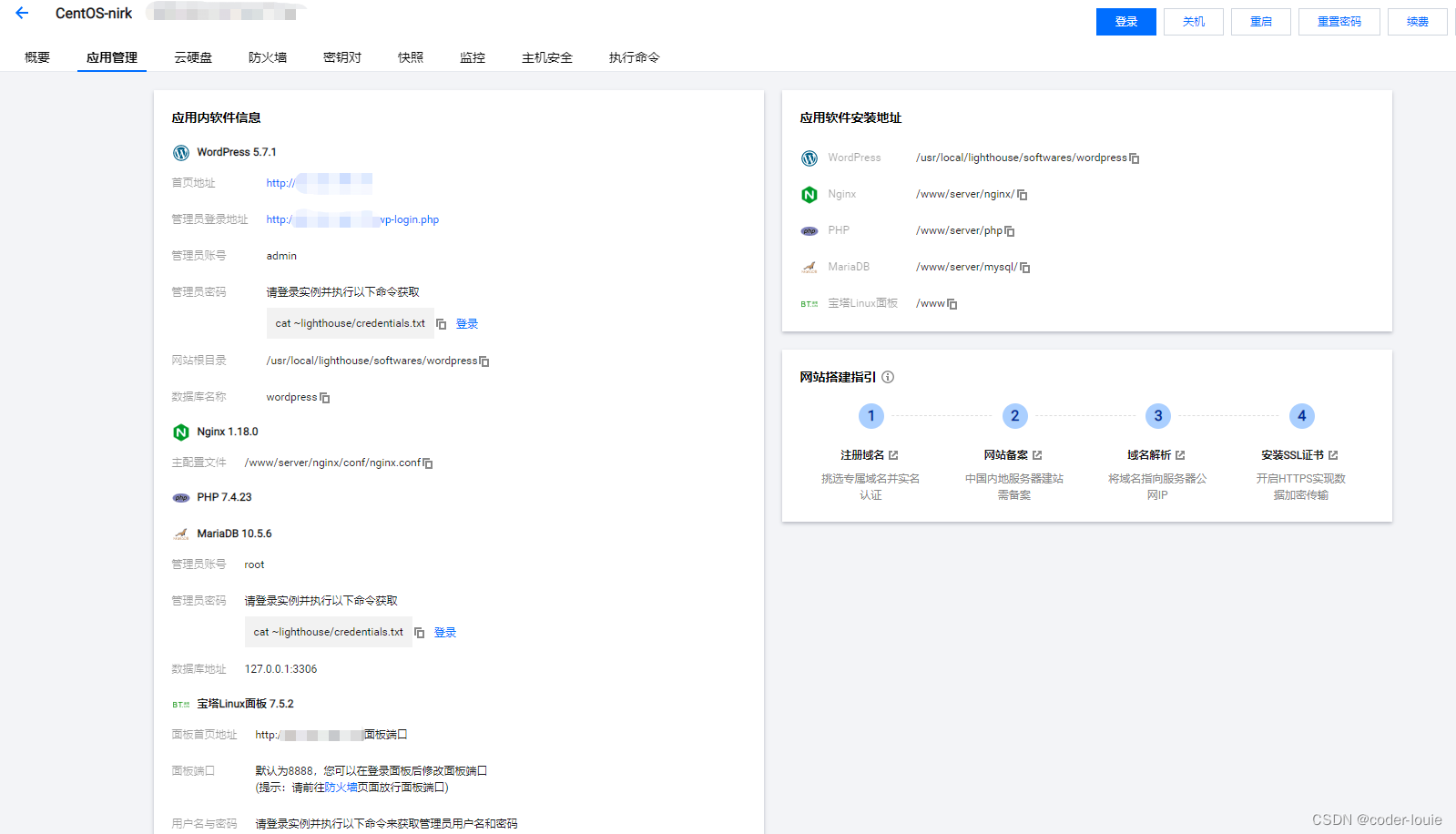The image size is (1456, 834).
Task: Open the 网站备案 guide link
Action: (1006, 455)
